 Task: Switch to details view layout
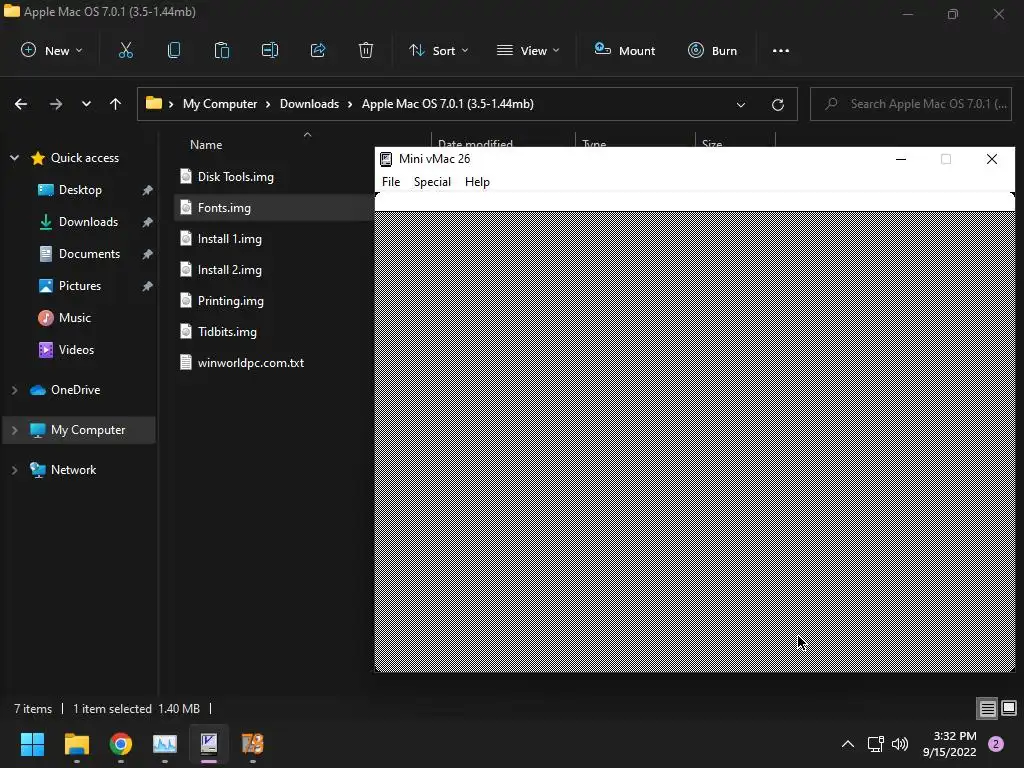(987, 709)
